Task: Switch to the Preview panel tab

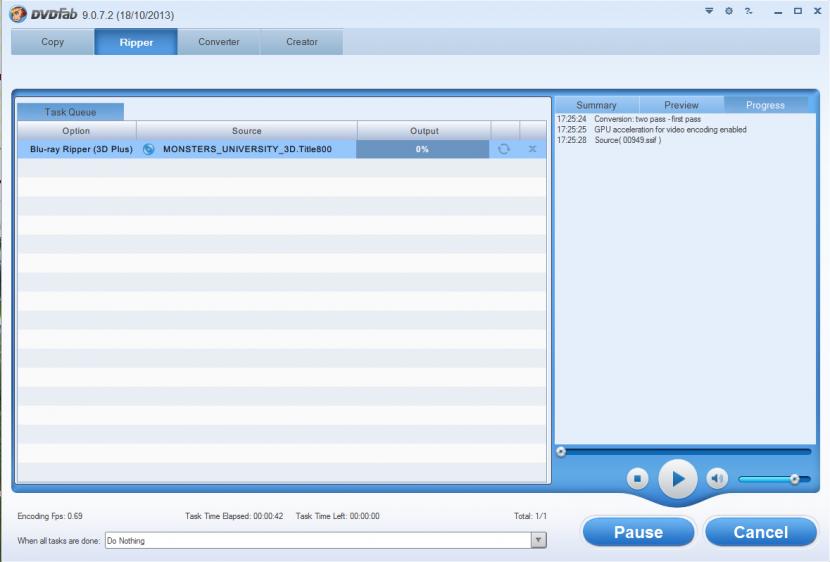Action: (681, 105)
